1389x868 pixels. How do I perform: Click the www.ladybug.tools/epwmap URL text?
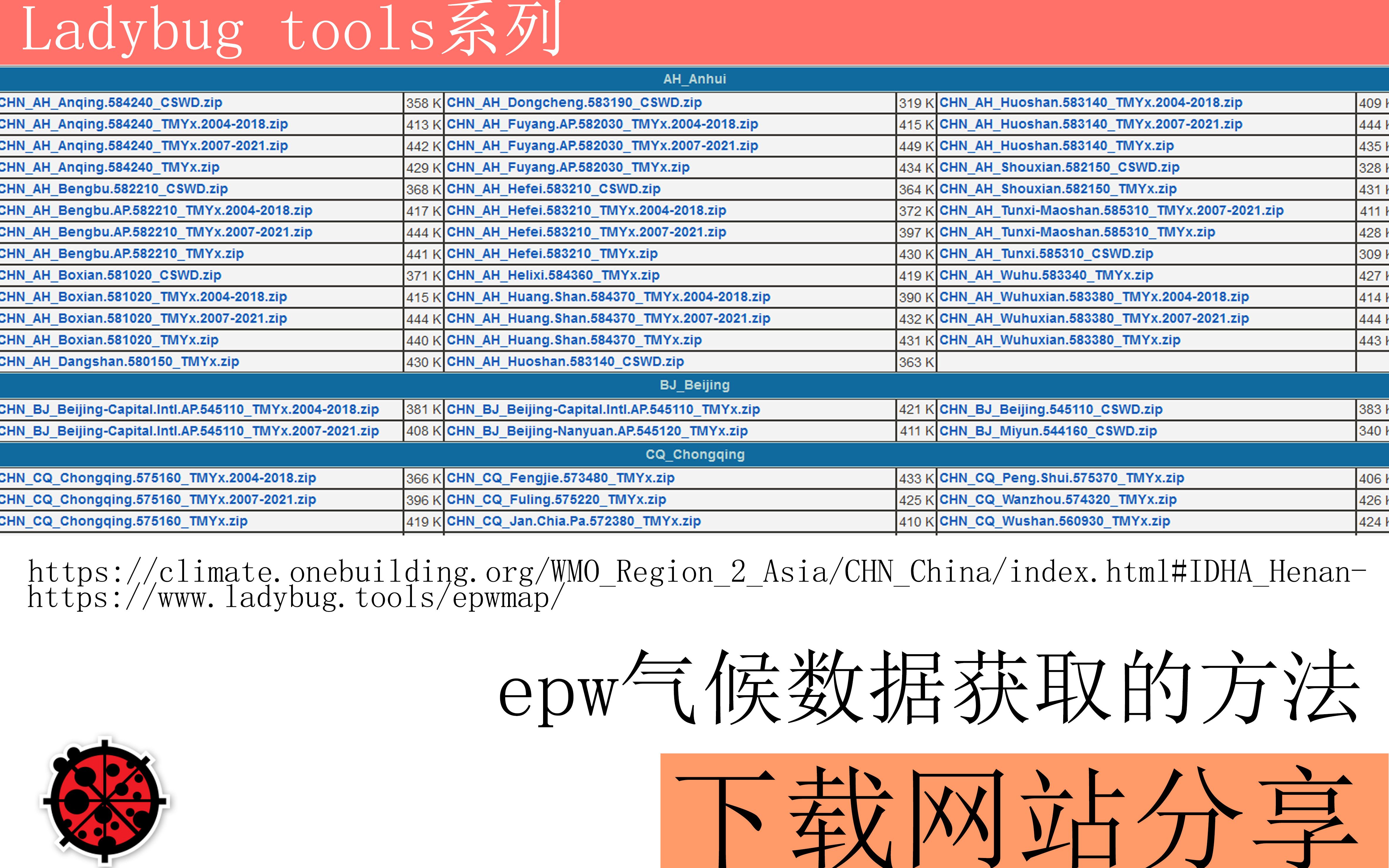(296, 597)
